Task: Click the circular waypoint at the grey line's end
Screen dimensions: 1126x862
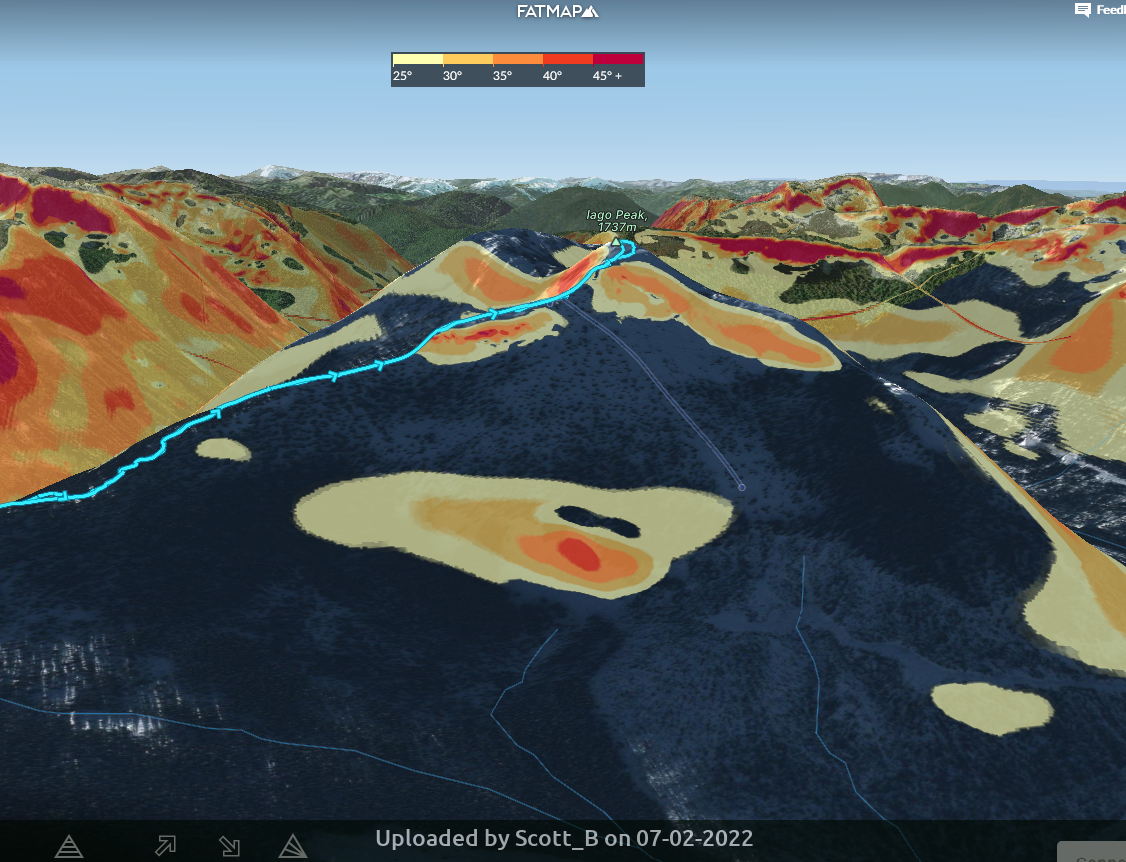Action: (741, 487)
